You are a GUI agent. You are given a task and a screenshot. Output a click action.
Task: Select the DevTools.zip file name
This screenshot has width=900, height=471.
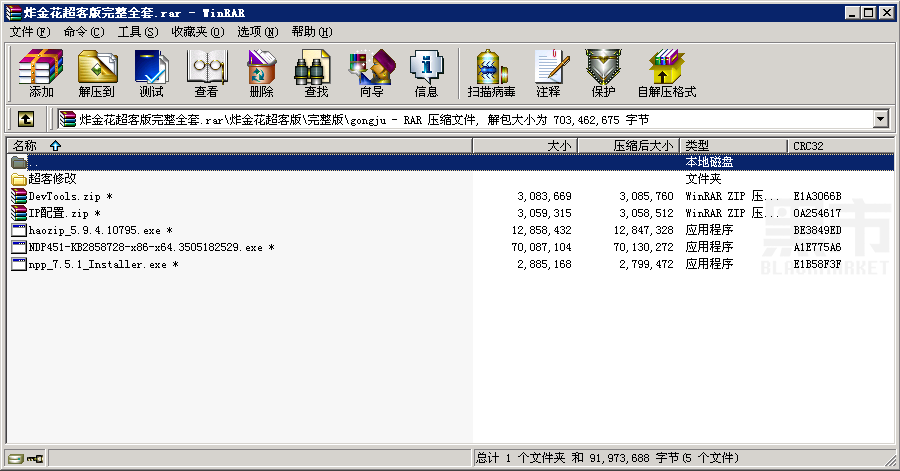click(x=70, y=196)
